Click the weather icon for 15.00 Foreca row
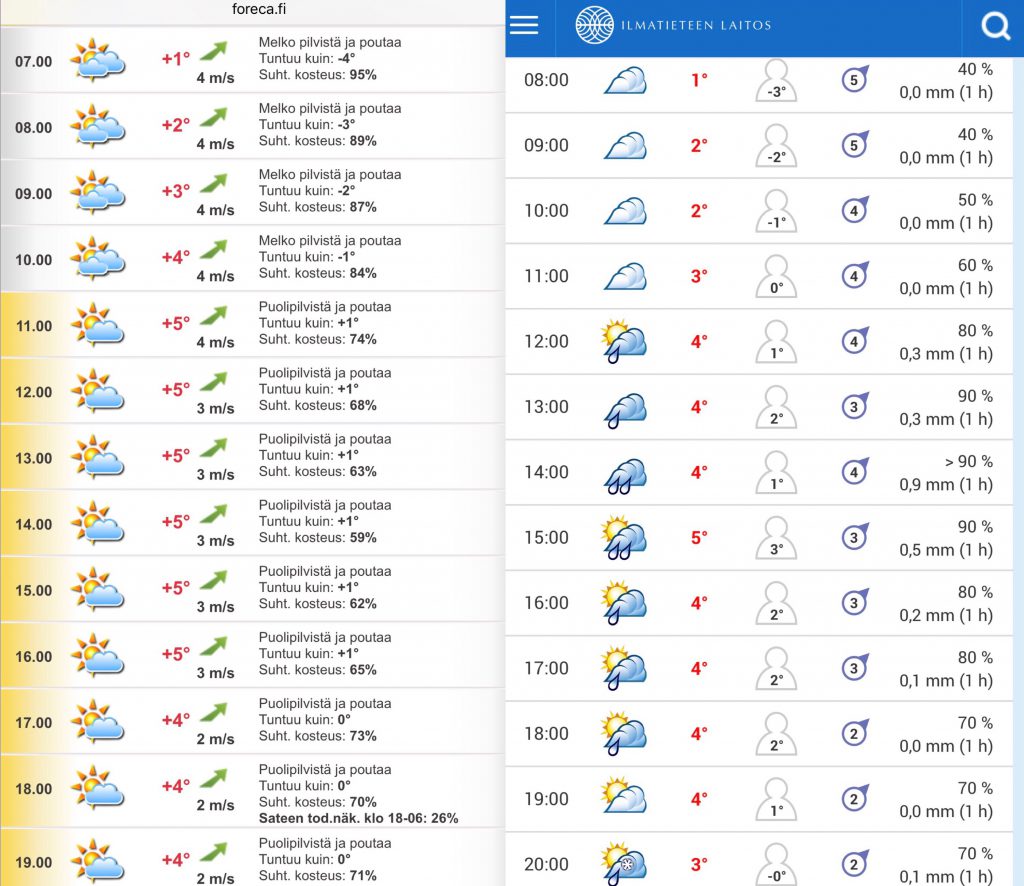The width and height of the screenshot is (1024, 886). point(97,590)
